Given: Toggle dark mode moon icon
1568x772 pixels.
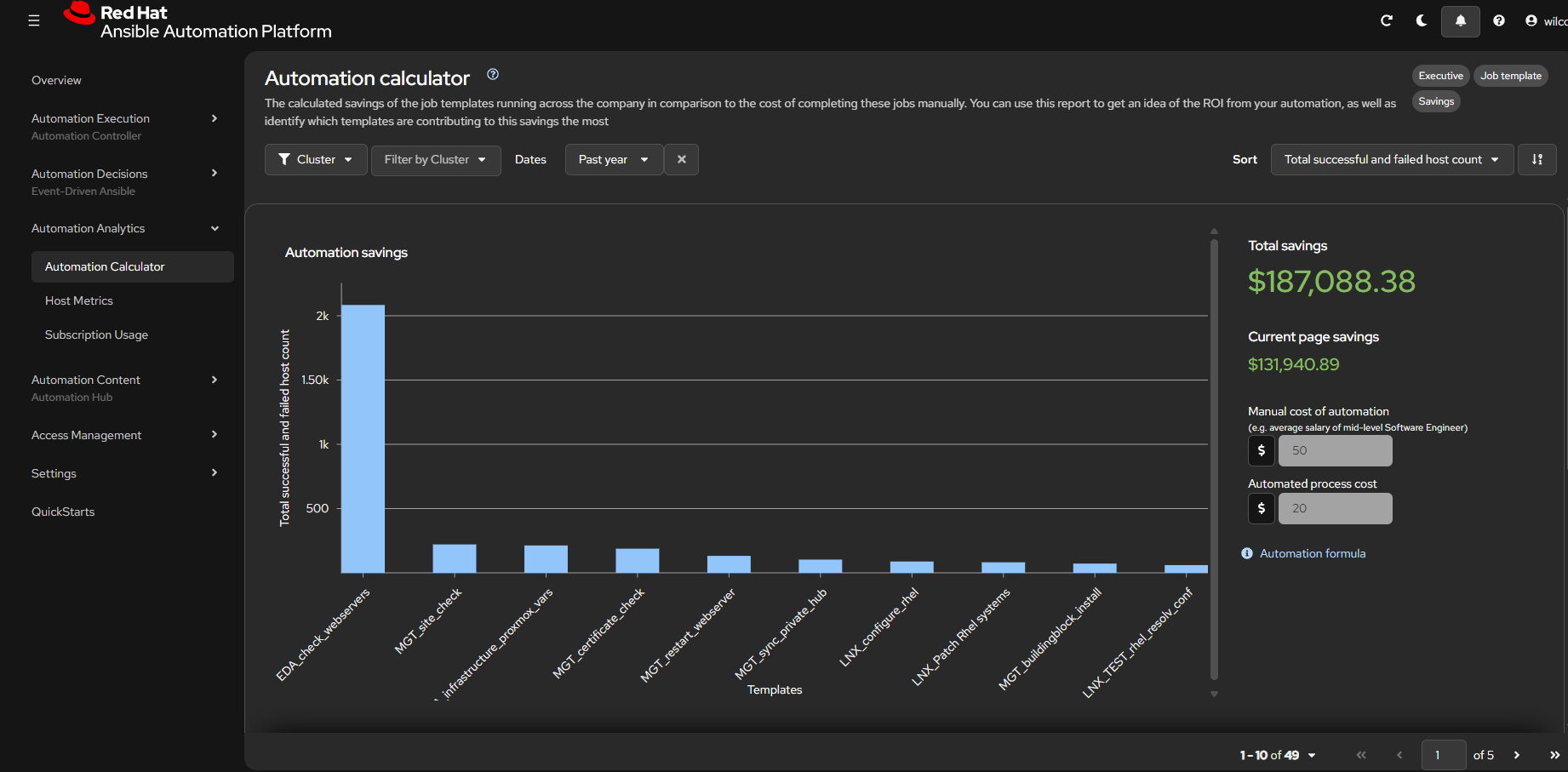Looking at the screenshot, I should click(1422, 20).
